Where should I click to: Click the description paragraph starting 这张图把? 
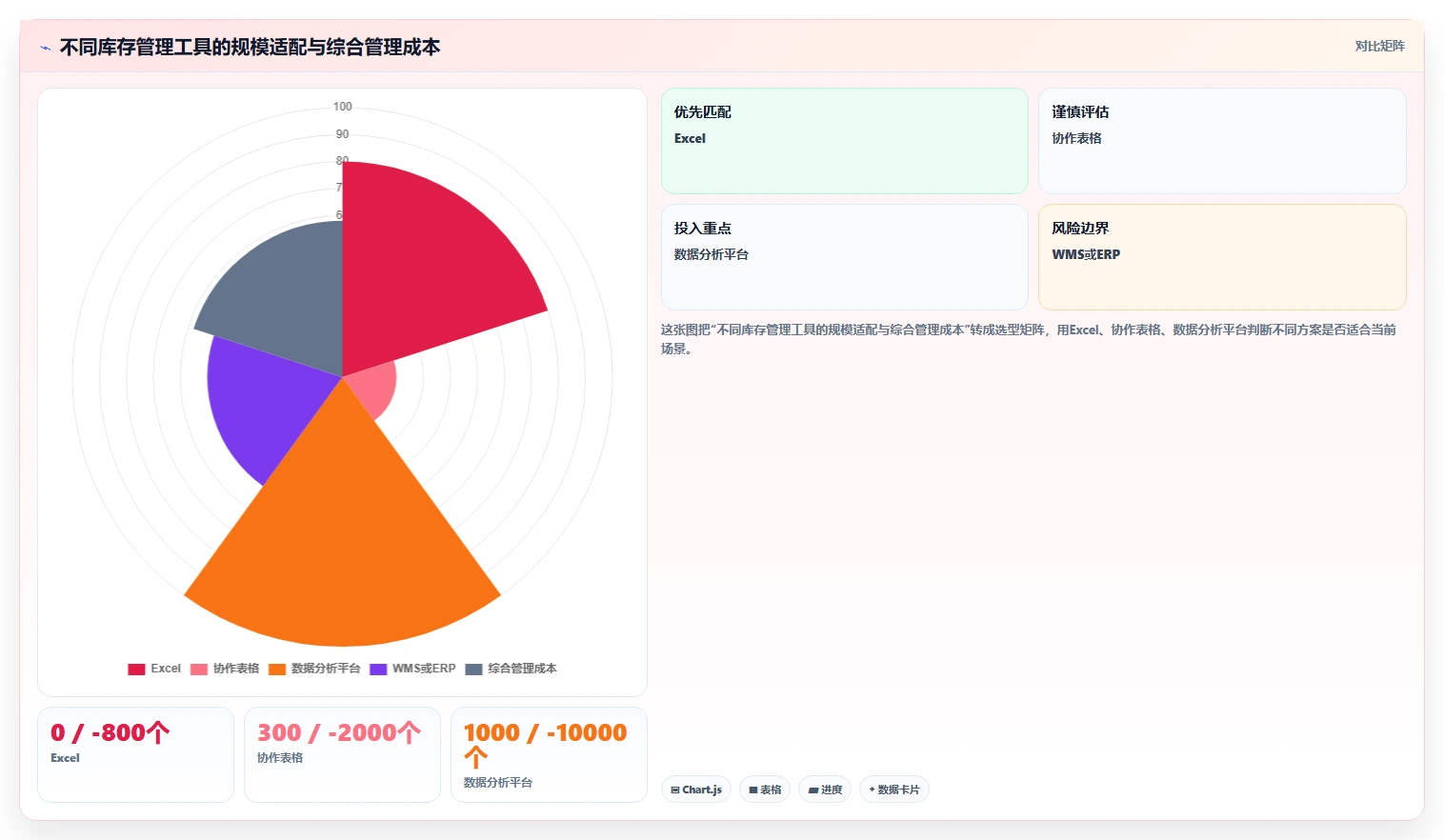pyautogui.click(x=1029, y=339)
